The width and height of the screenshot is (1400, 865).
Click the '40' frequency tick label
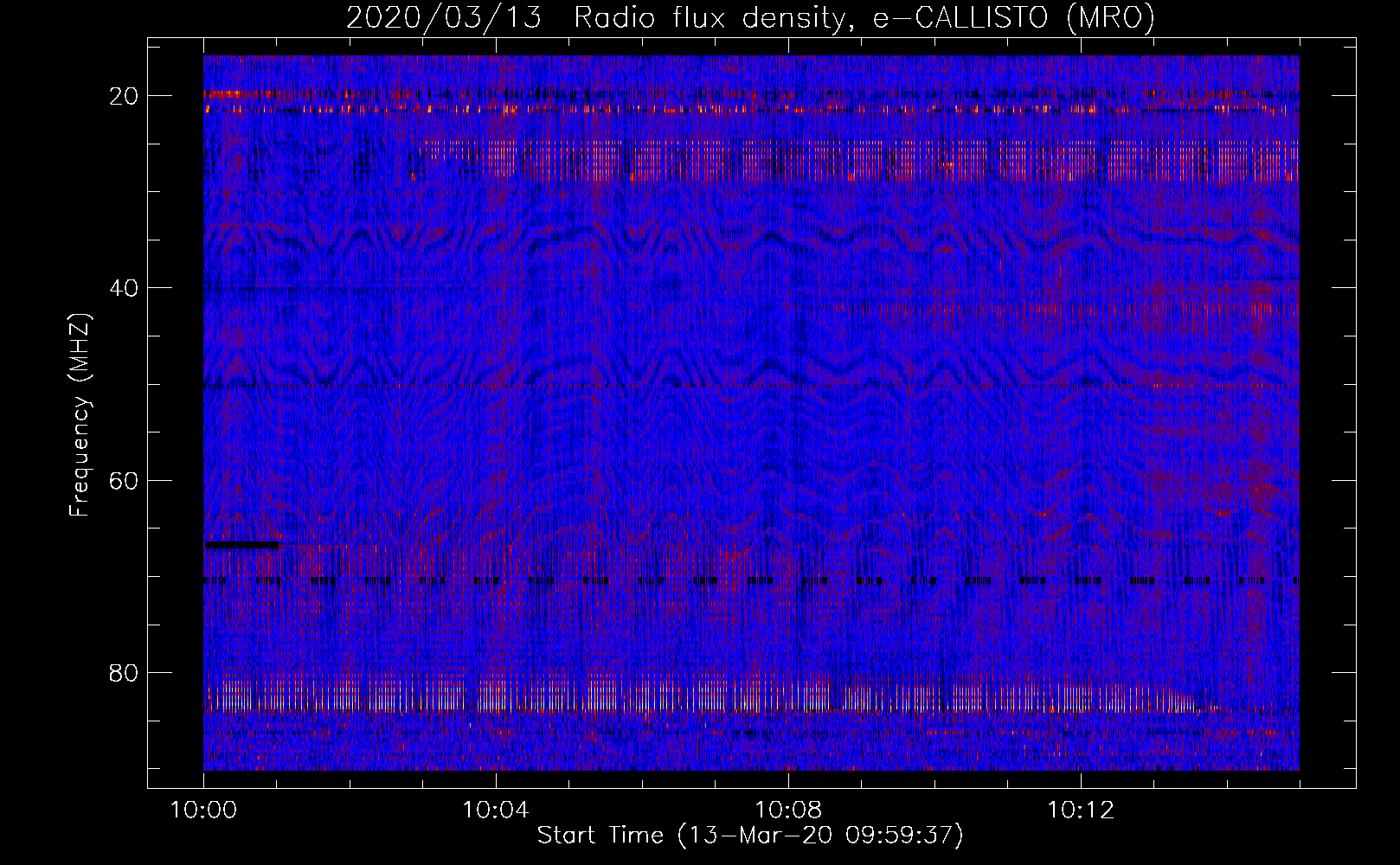[124, 288]
